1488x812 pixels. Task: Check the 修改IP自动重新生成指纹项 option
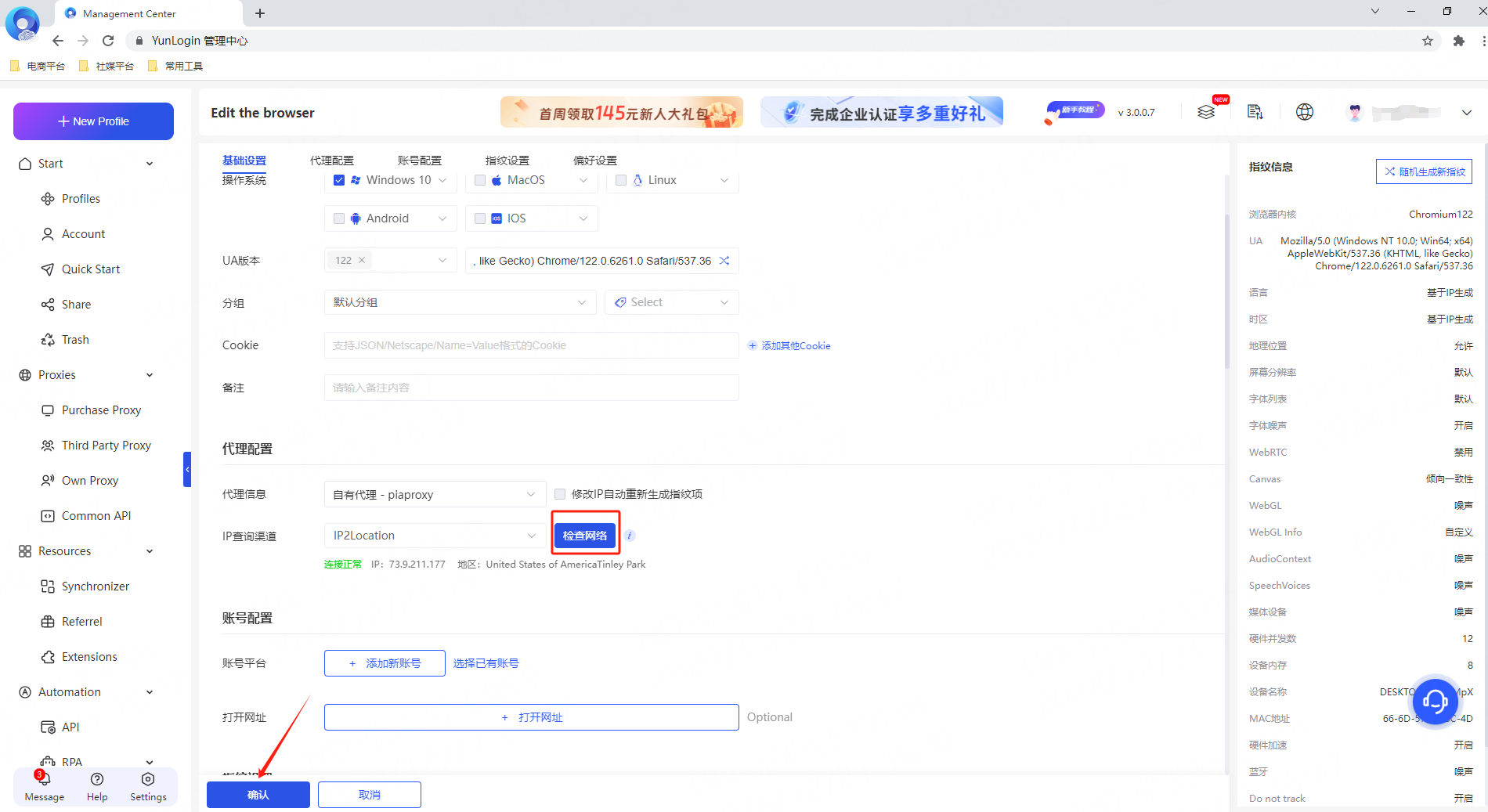coord(560,494)
